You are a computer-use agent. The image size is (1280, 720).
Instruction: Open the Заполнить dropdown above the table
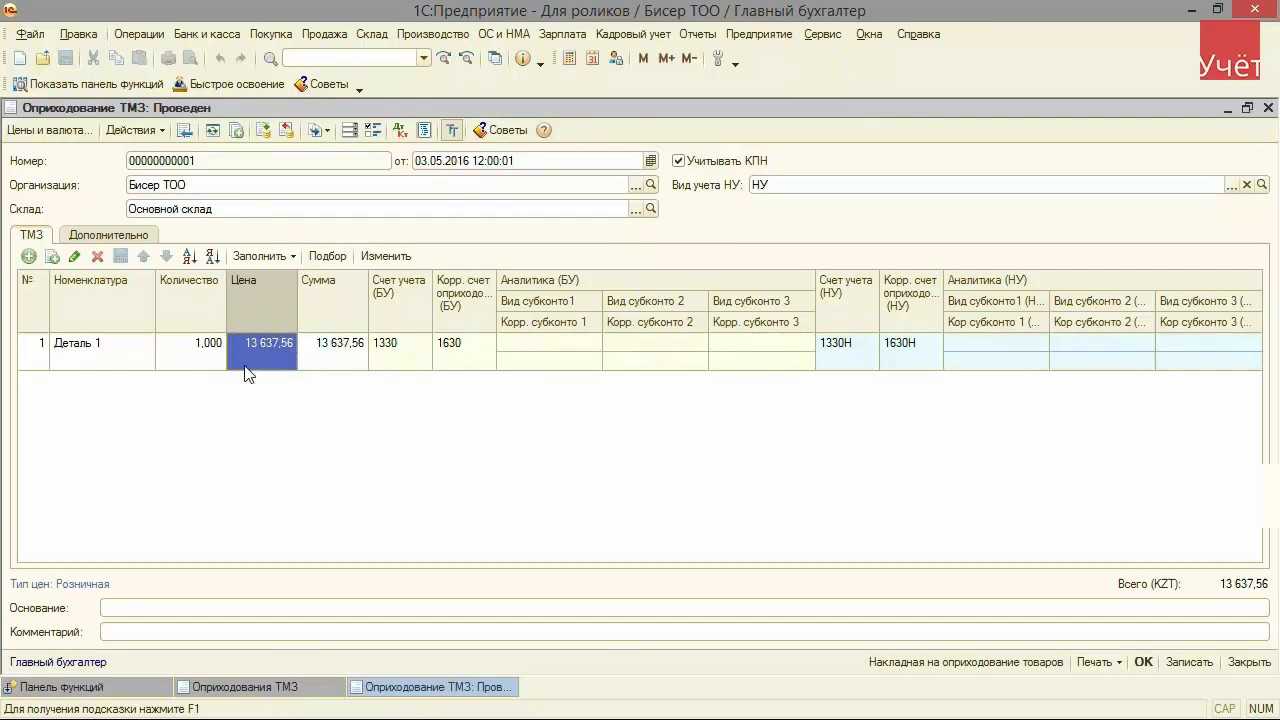pos(264,256)
